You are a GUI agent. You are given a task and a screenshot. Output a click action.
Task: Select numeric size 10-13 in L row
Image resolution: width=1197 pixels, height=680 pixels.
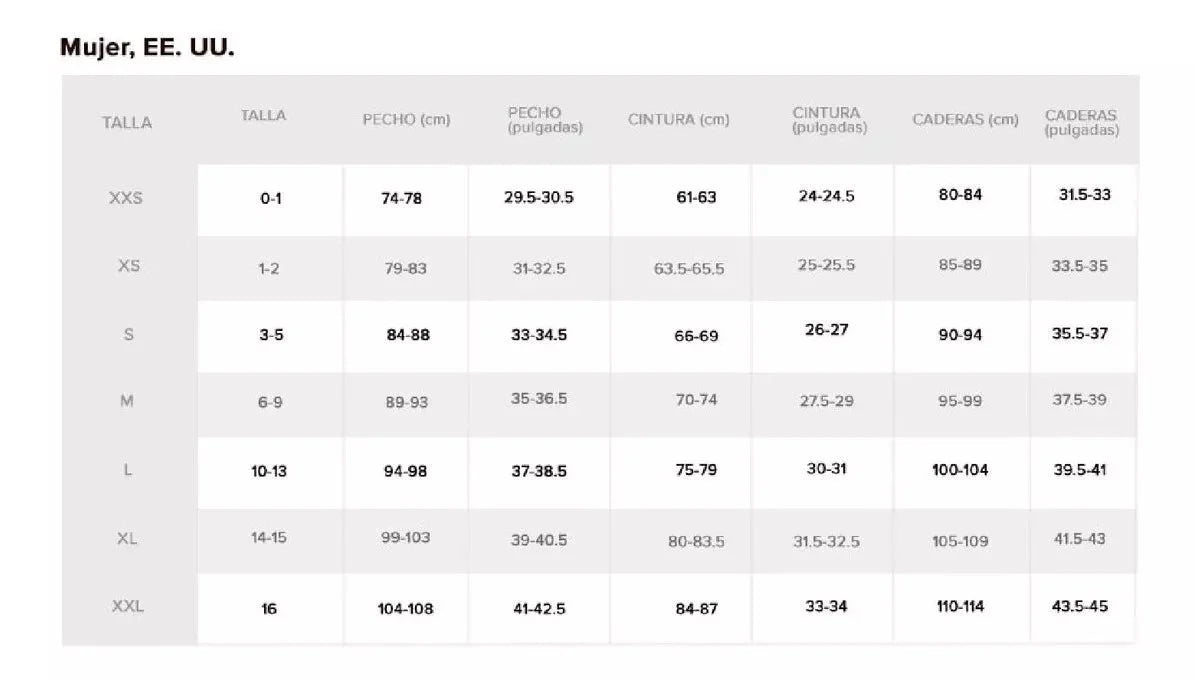[x=269, y=471]
